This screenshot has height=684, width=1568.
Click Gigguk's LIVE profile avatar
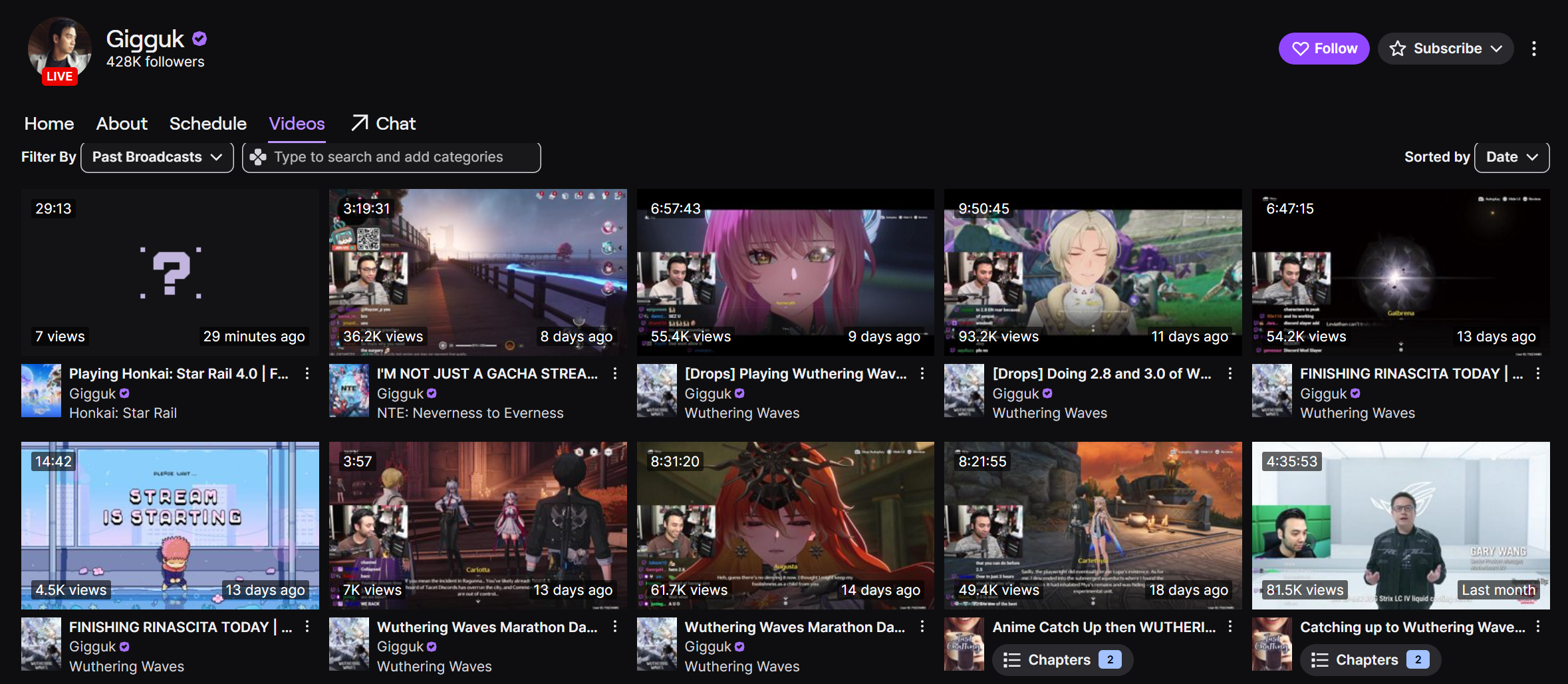60,50
